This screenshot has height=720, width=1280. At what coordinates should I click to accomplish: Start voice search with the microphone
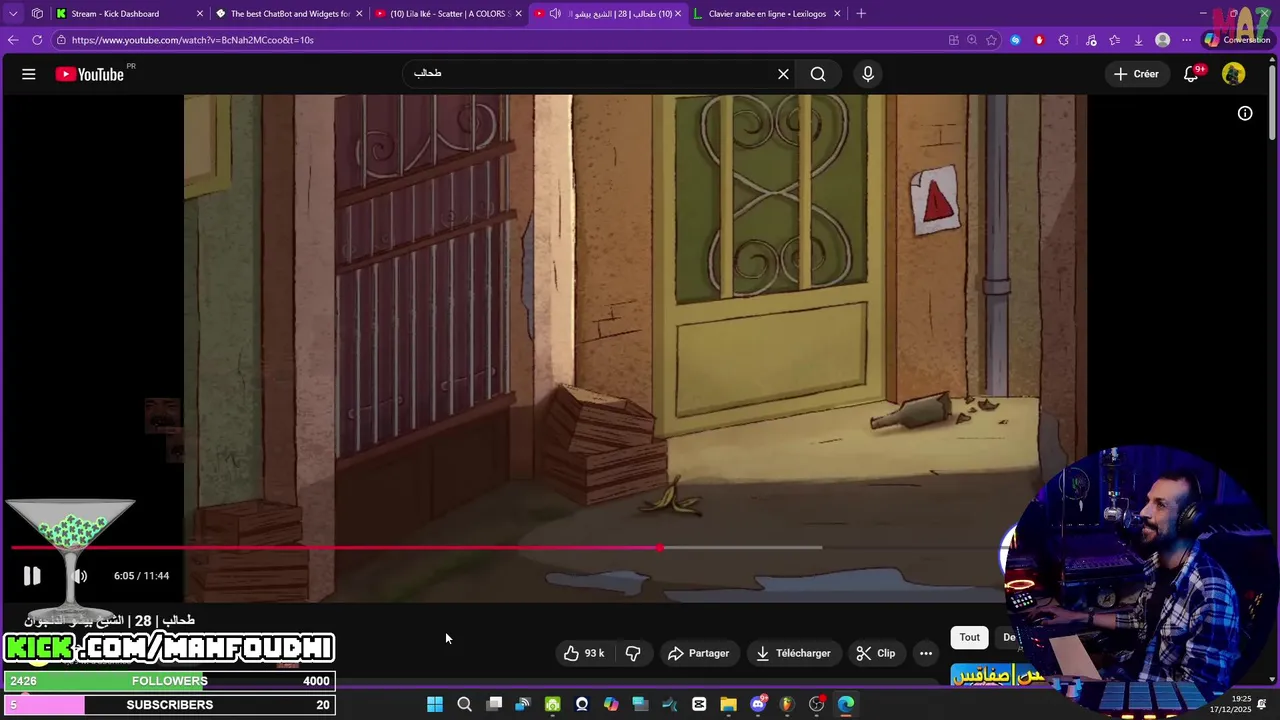(x=868, y=74)
